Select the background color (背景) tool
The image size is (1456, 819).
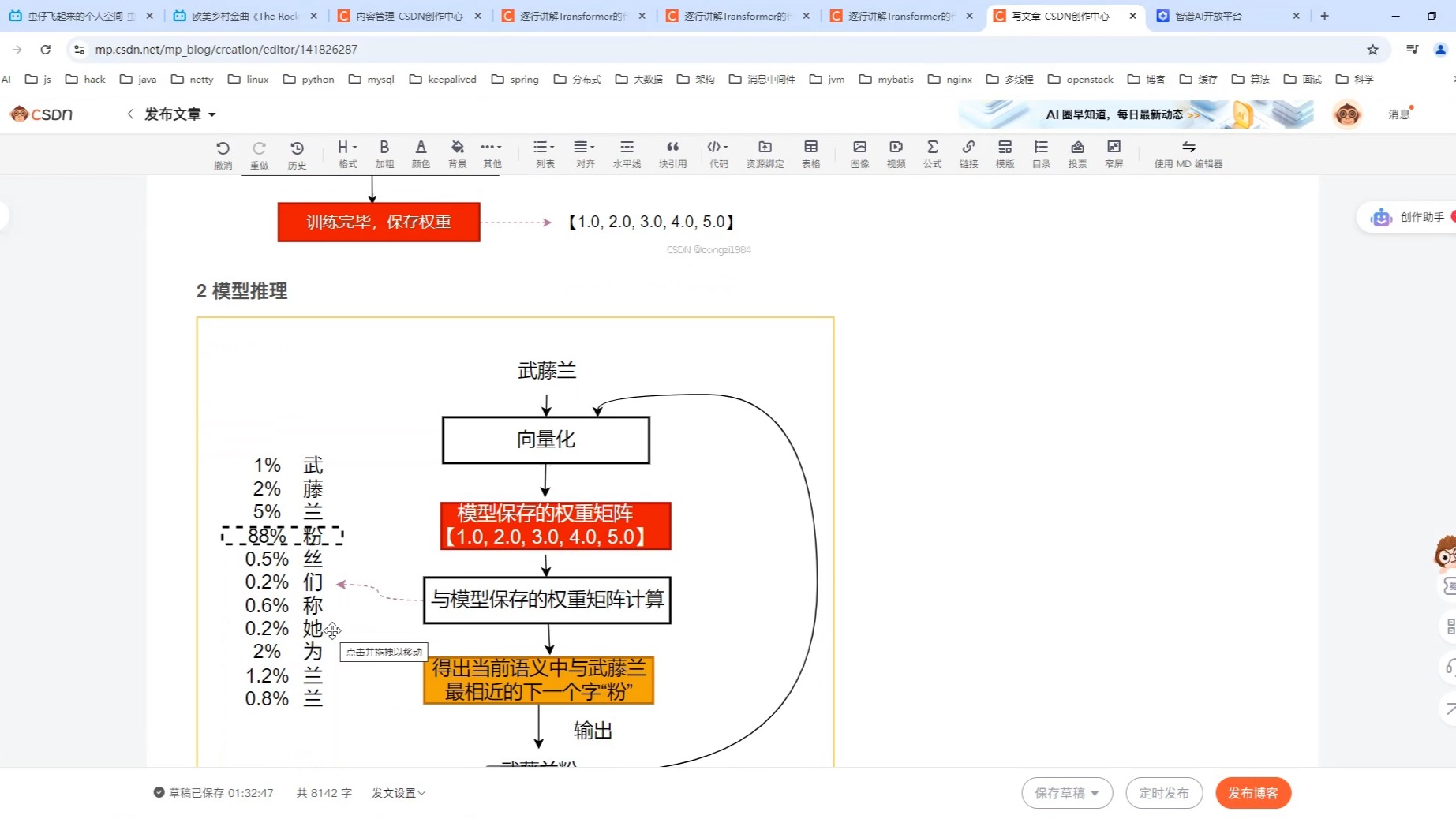coord(457,154)
